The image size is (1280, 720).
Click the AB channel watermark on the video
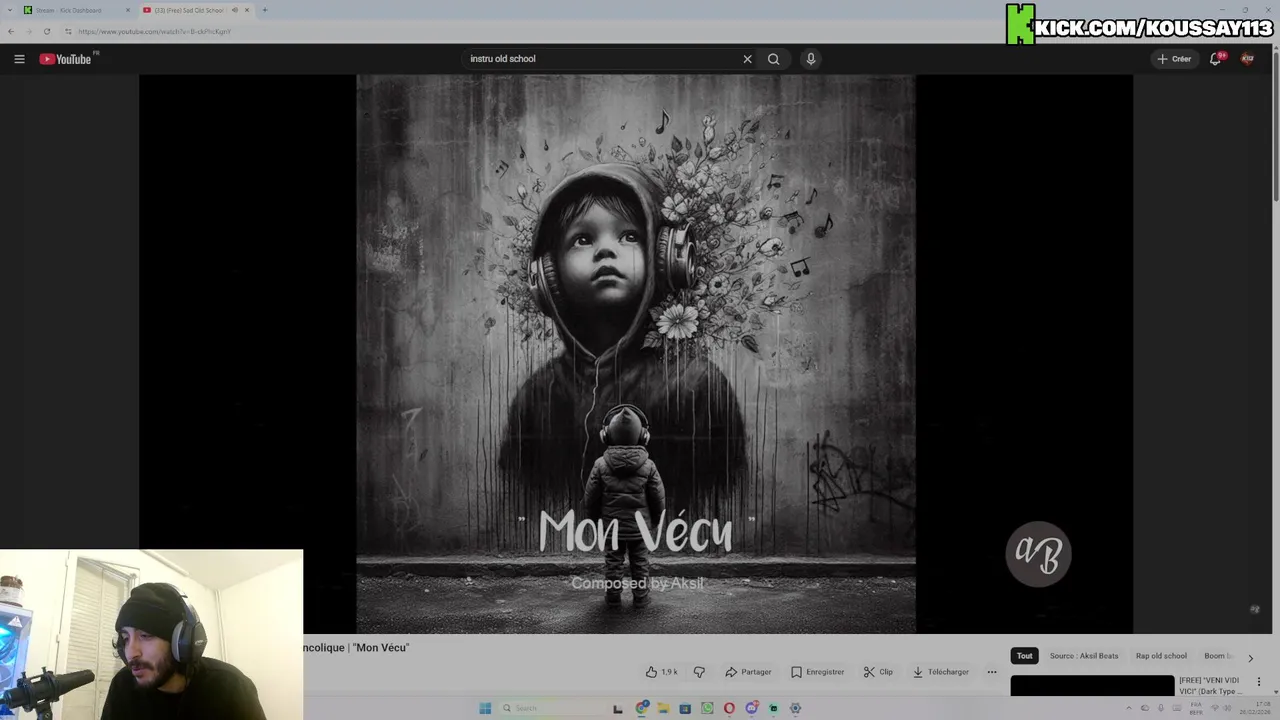click(x=1038, y=554)
